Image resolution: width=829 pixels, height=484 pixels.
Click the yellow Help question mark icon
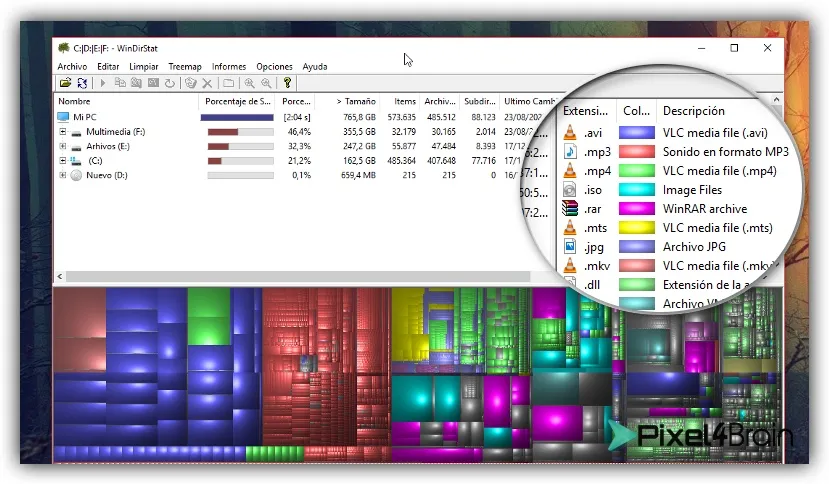point(287,83)
